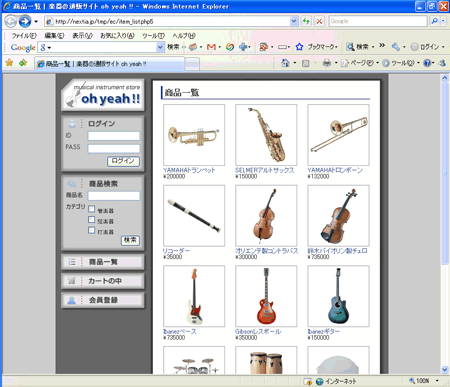This screenshot has height=387, width=450.
Task: Click the 鈴木バイオリン製チェロ product image
Action: click(x=338, y=216)
